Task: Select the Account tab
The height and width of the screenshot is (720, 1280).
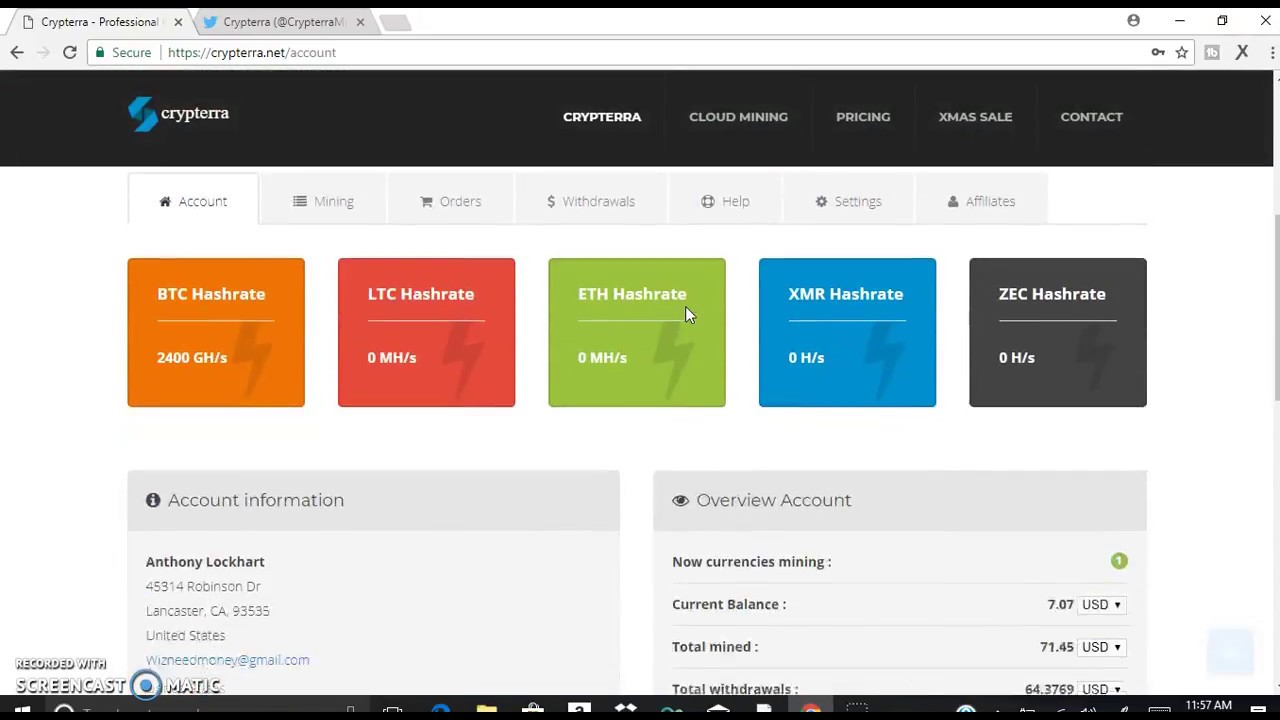Action: click(x=193, y=201)
